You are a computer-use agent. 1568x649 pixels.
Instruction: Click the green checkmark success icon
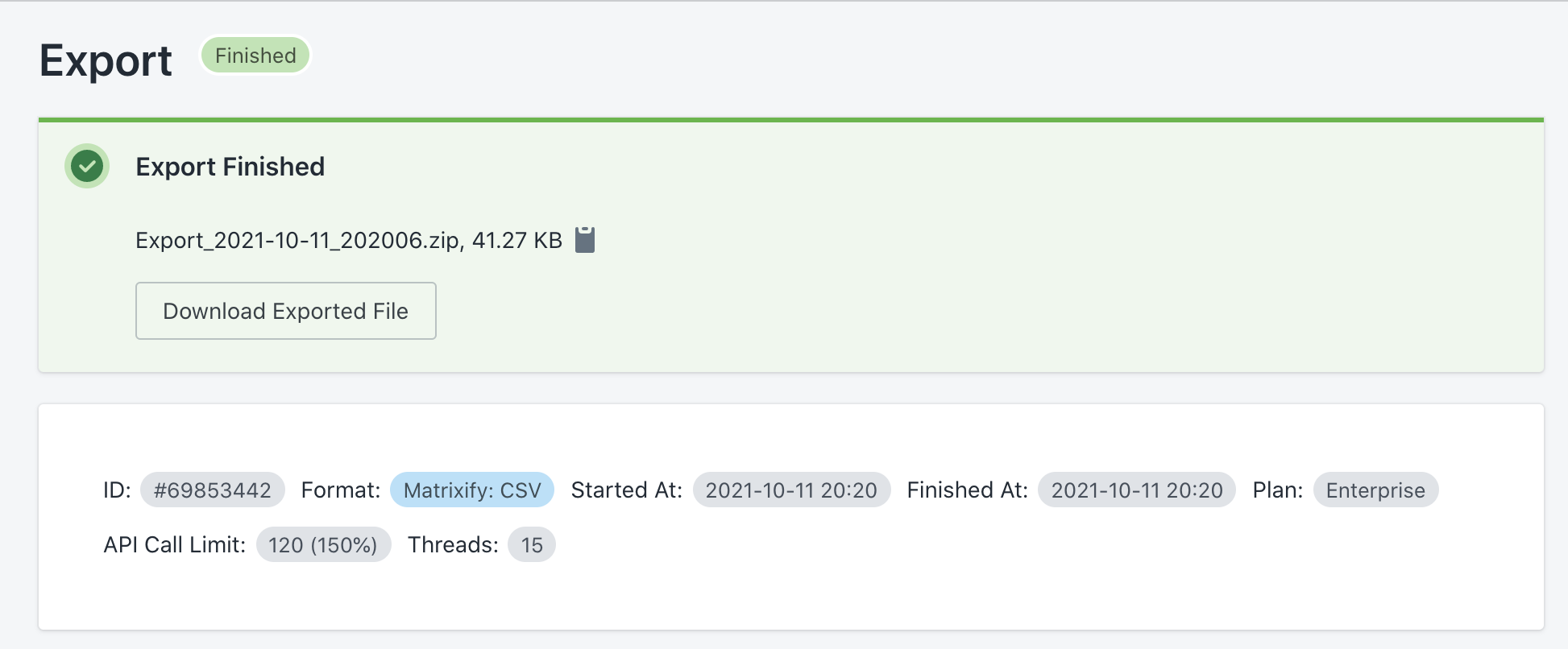pyautogui.click(x=87, y=167)
